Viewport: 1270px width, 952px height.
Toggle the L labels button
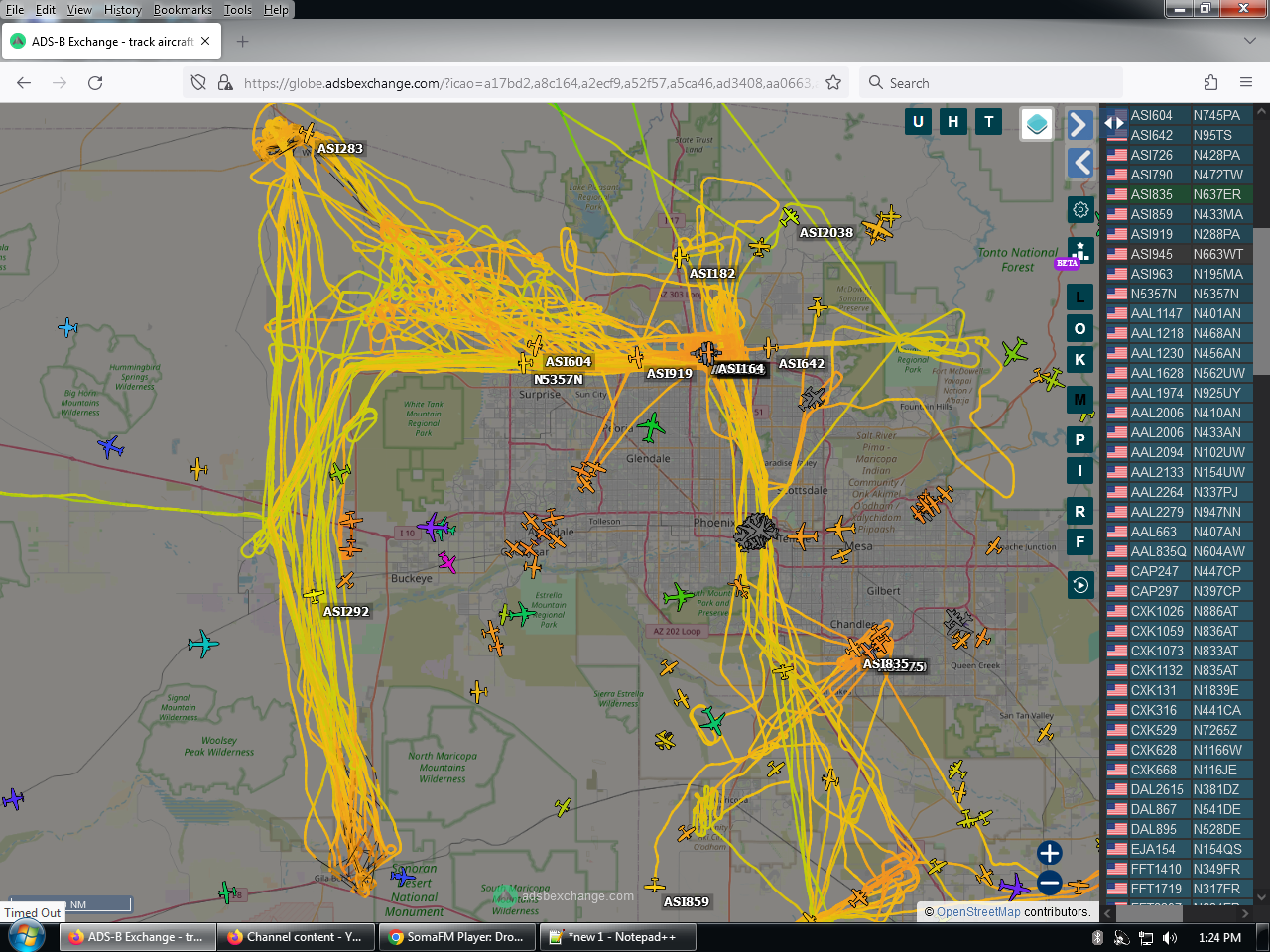click(x=1080, y=297)
